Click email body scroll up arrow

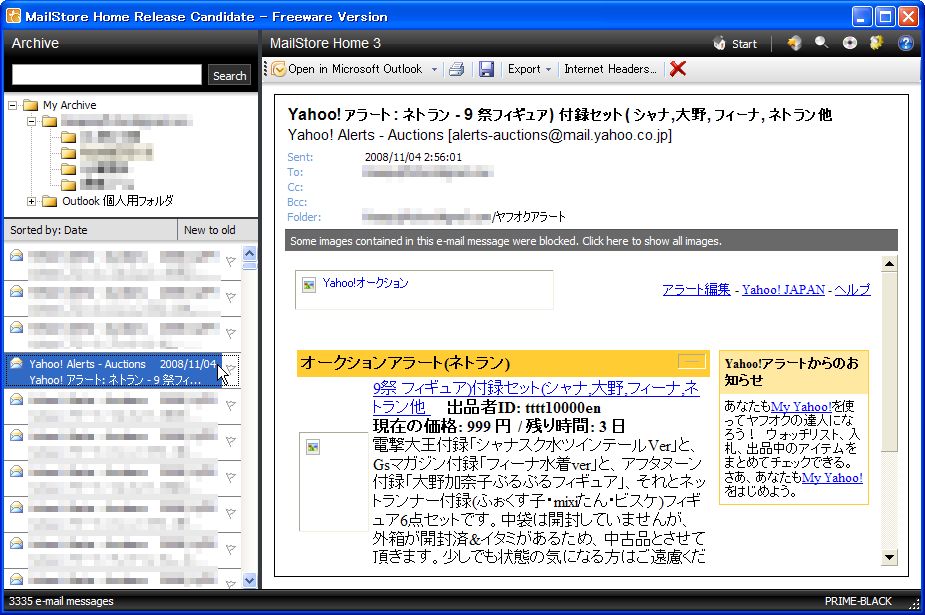pos(889,263)
